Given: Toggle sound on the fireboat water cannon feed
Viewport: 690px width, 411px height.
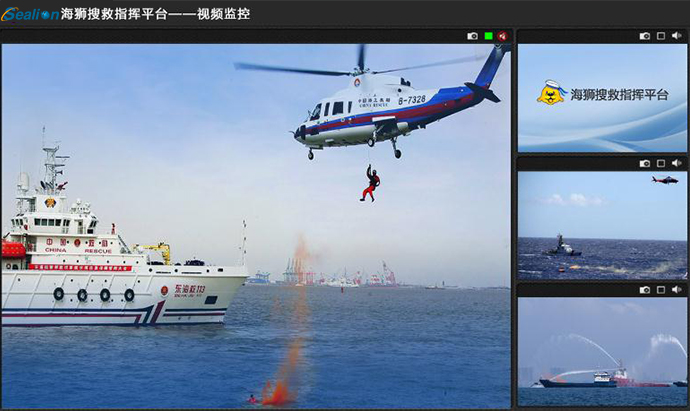Looking at the screenshot, I should click(x=676, y=290).
